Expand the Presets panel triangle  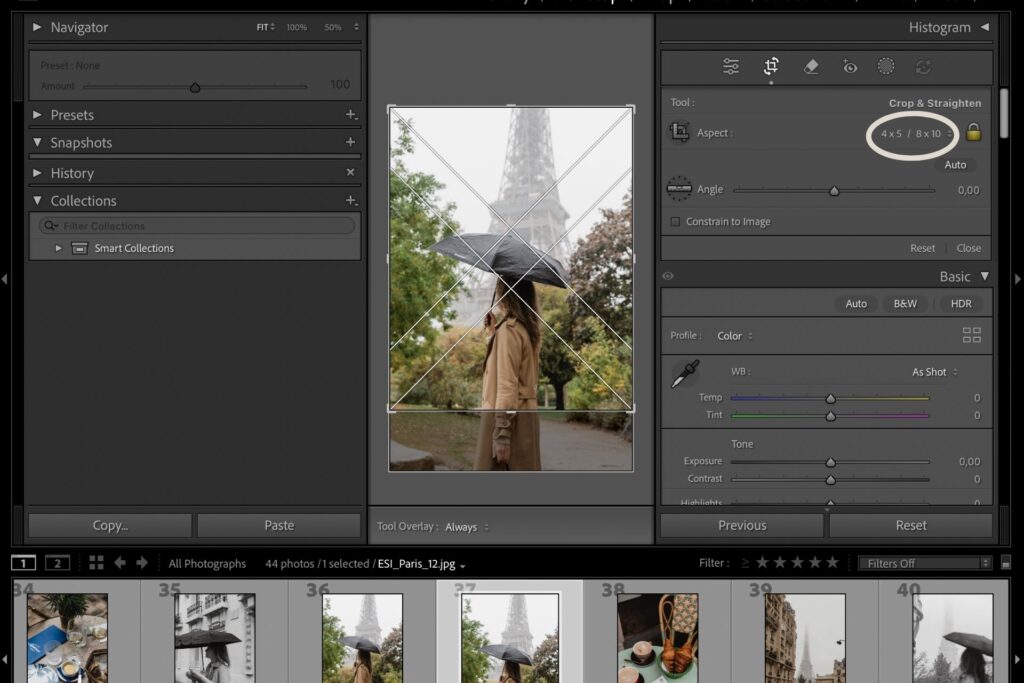37,115
